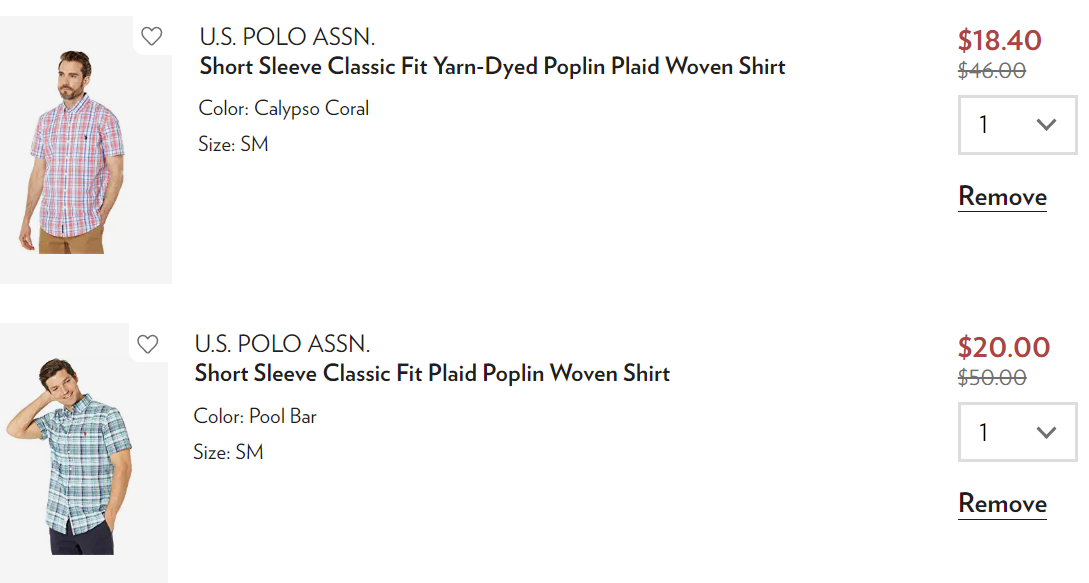
Task: Click the $18.40 sale price
Action: click(999, 41)
